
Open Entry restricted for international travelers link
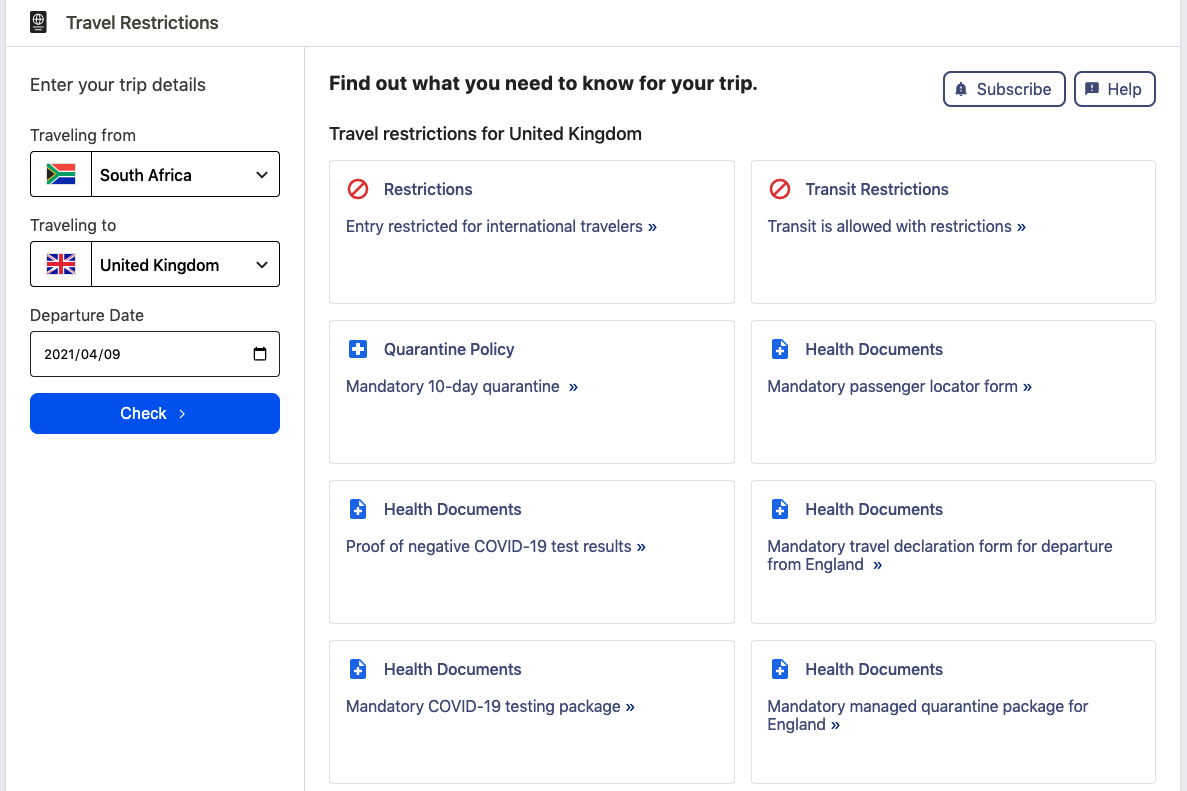tap(501, 226)
